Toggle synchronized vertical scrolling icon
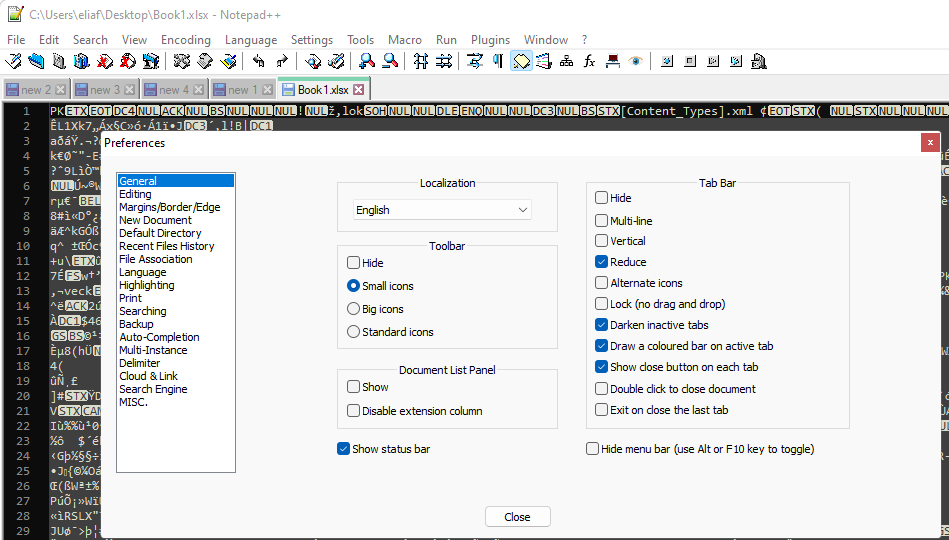Screen dimensions: 949x540 (421, 61)
